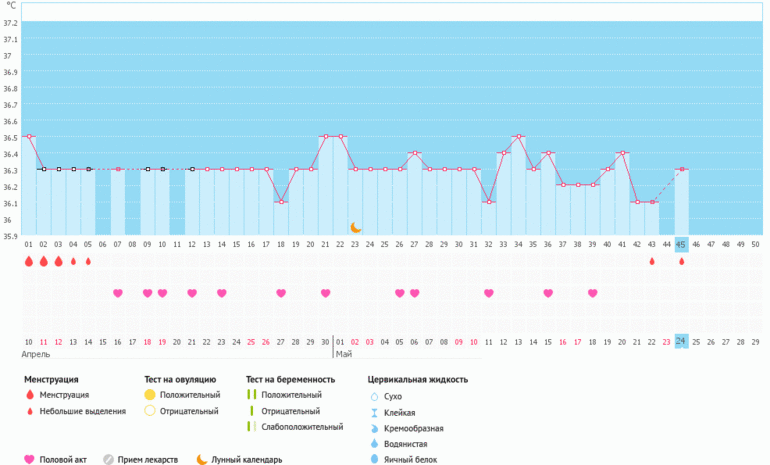This screenshot has width=770, height=465.
Task: Click the Сухо cervical fluid legend icon
Action: pyautogui.click(x=374, y=395)
